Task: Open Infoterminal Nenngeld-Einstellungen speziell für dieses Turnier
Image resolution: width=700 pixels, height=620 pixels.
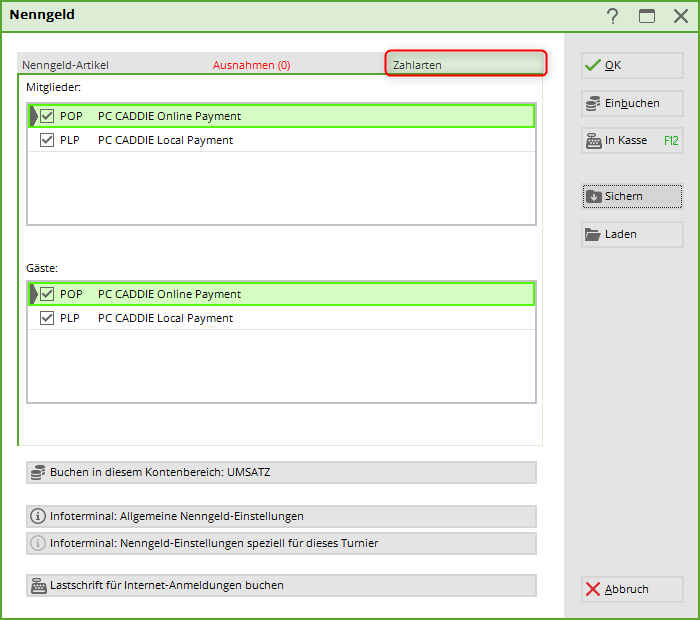Action: tap(281, 543)
